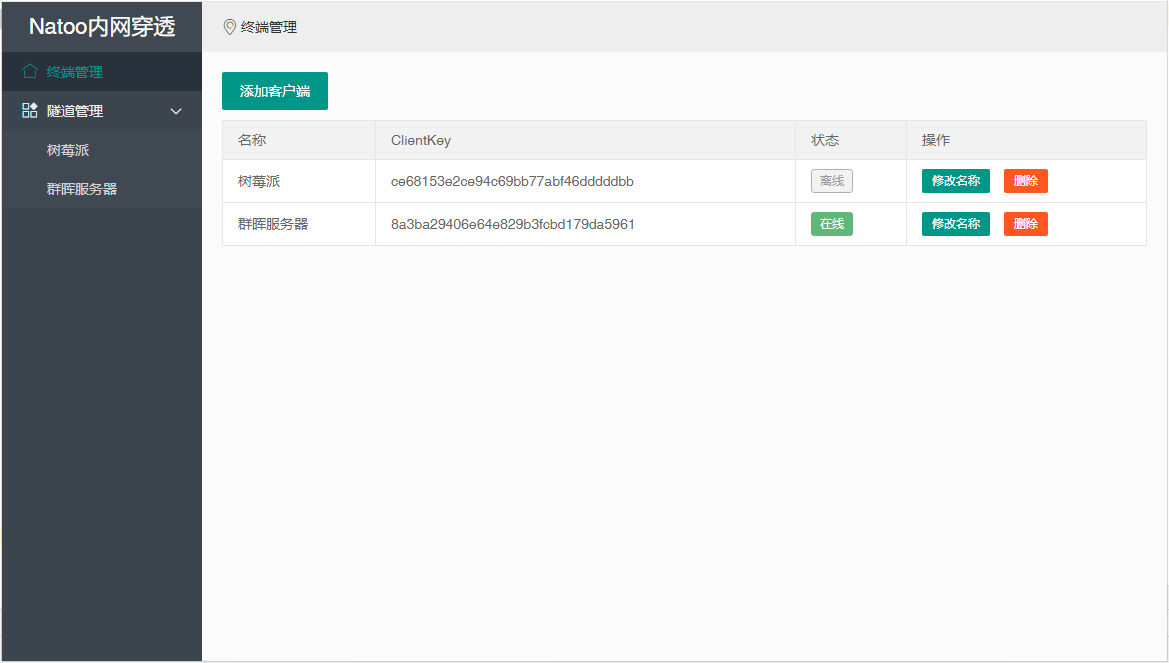This screenshot has width=1169, height=663.
Task: Click 终端管理 breadcrumb text in header
Action: pyautogui.click(x=269, y=28)
